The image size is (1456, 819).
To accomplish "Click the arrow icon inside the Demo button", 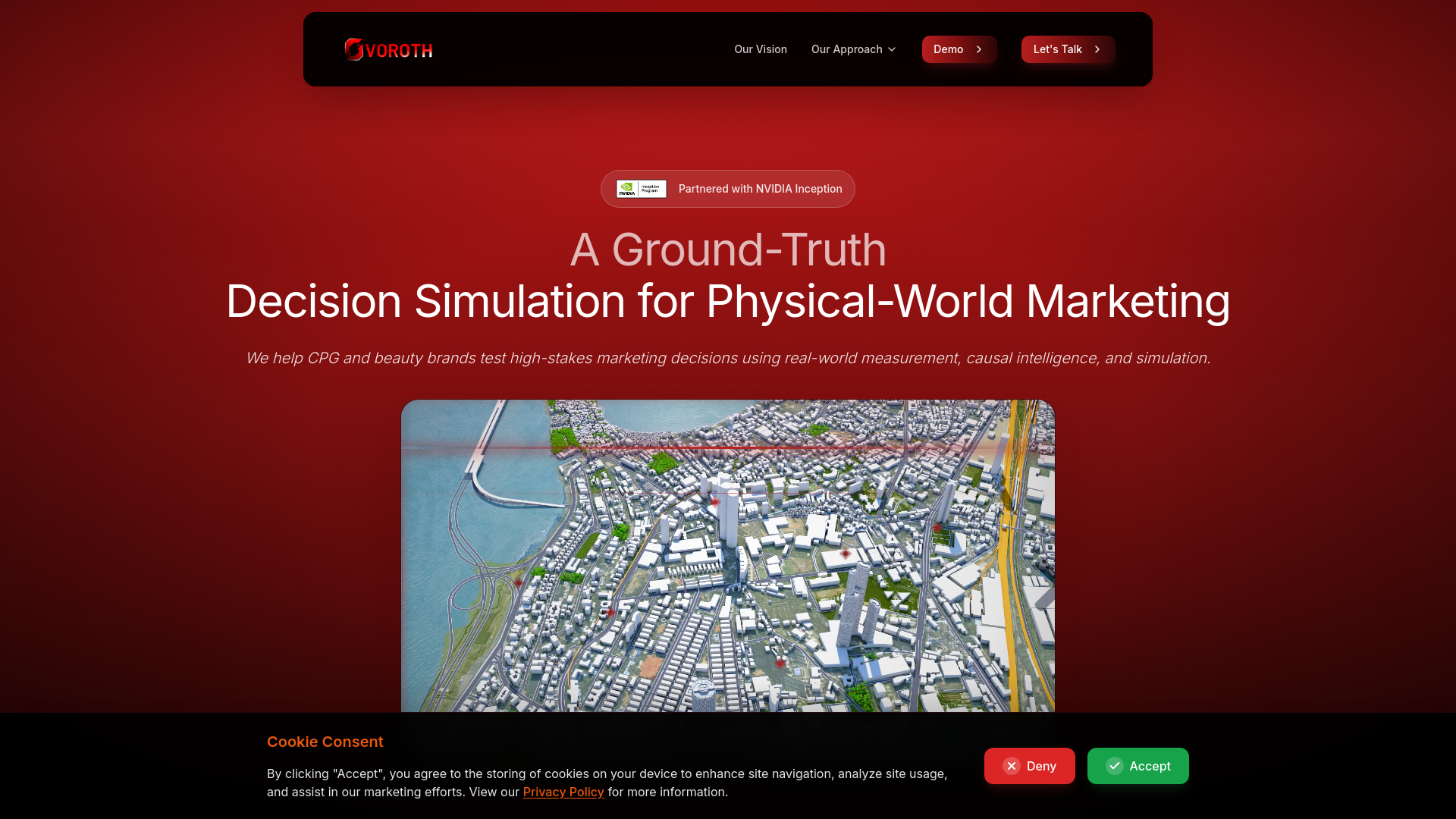I will 978,49.
